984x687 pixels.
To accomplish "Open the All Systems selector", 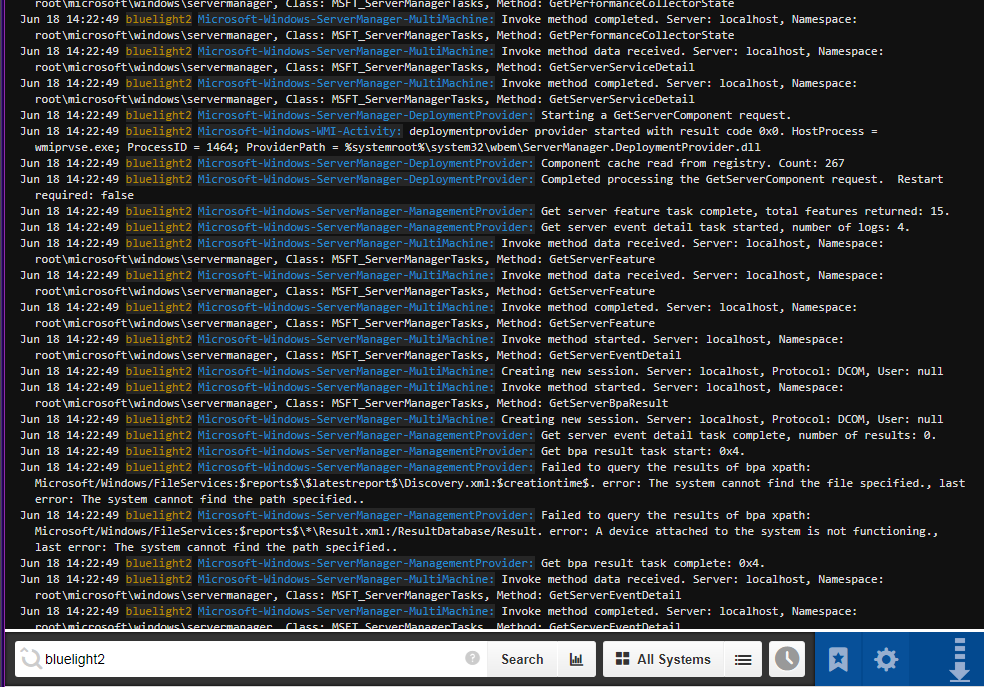I will (x=664, y=659).
